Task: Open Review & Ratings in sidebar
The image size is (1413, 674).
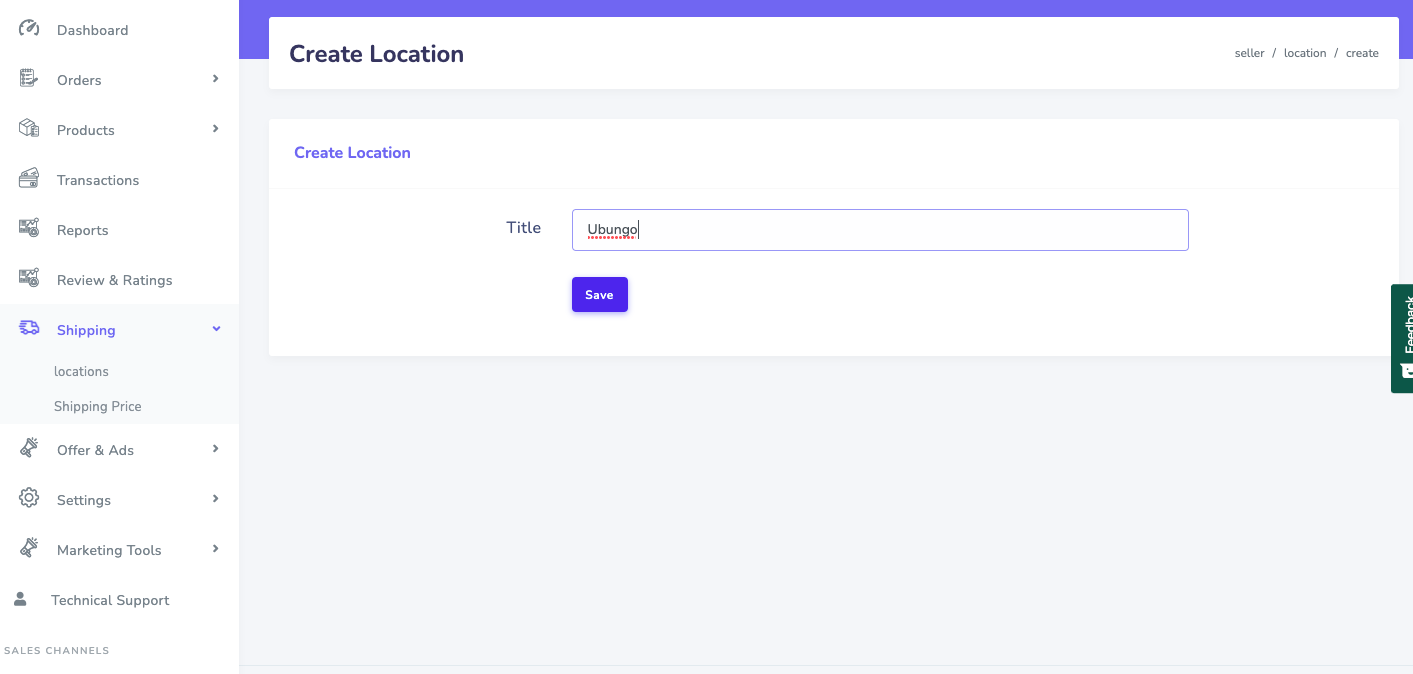Action: pos(114,280)
